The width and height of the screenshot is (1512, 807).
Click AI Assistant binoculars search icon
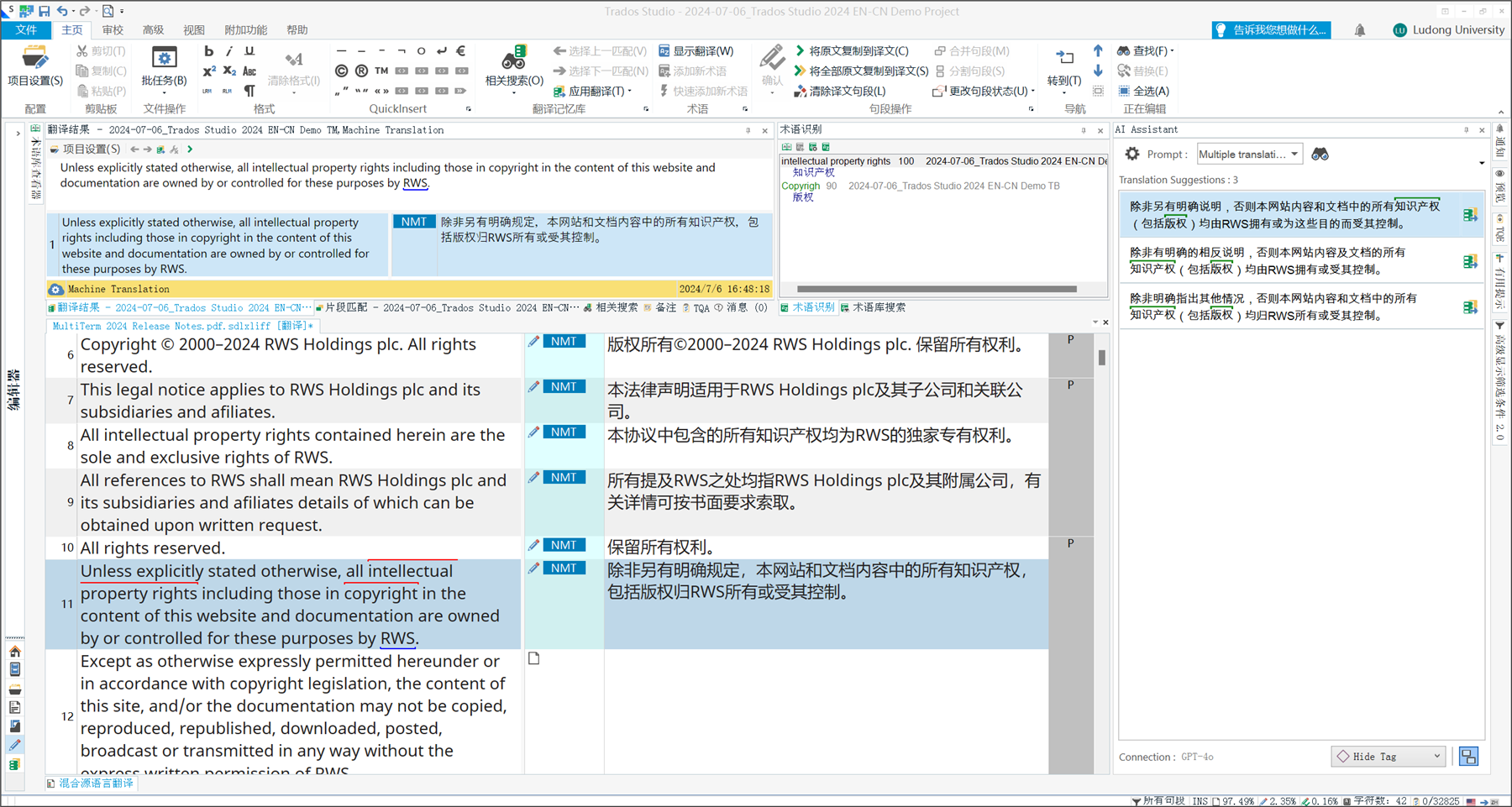point(1320,154)
